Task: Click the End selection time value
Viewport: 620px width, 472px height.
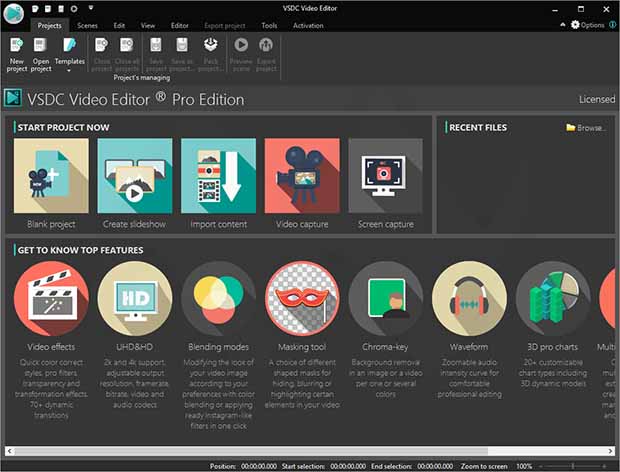Action: [435, 466]
